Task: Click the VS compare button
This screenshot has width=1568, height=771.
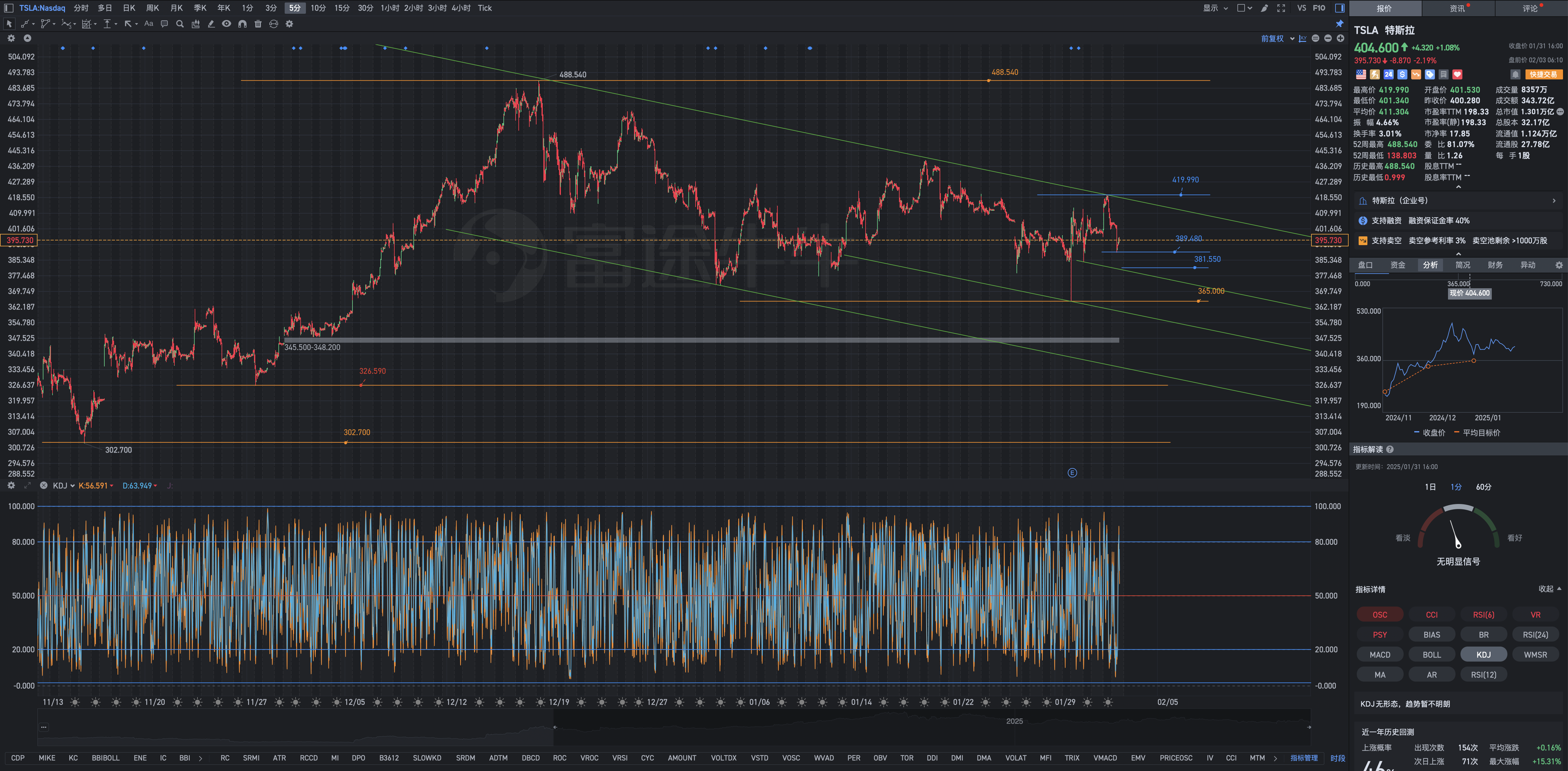Action: tap(1301, 8)
